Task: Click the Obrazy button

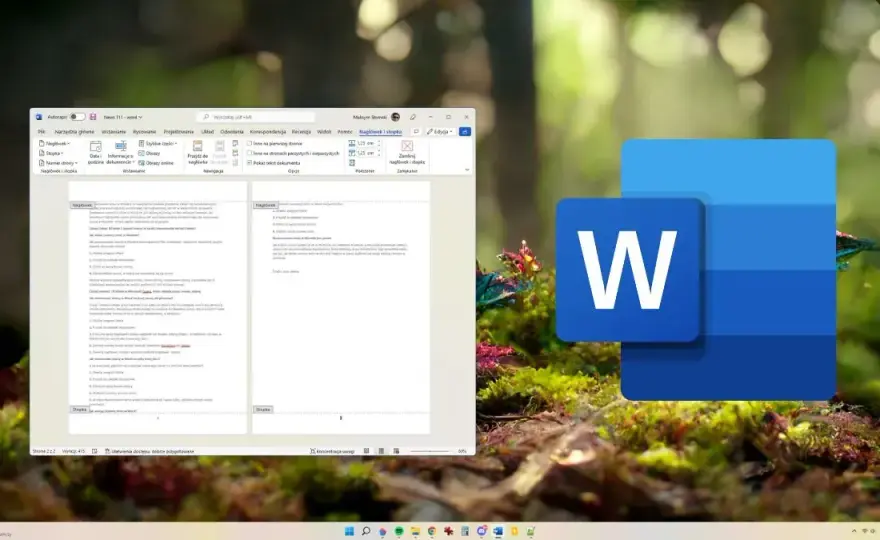Action: 149,153
